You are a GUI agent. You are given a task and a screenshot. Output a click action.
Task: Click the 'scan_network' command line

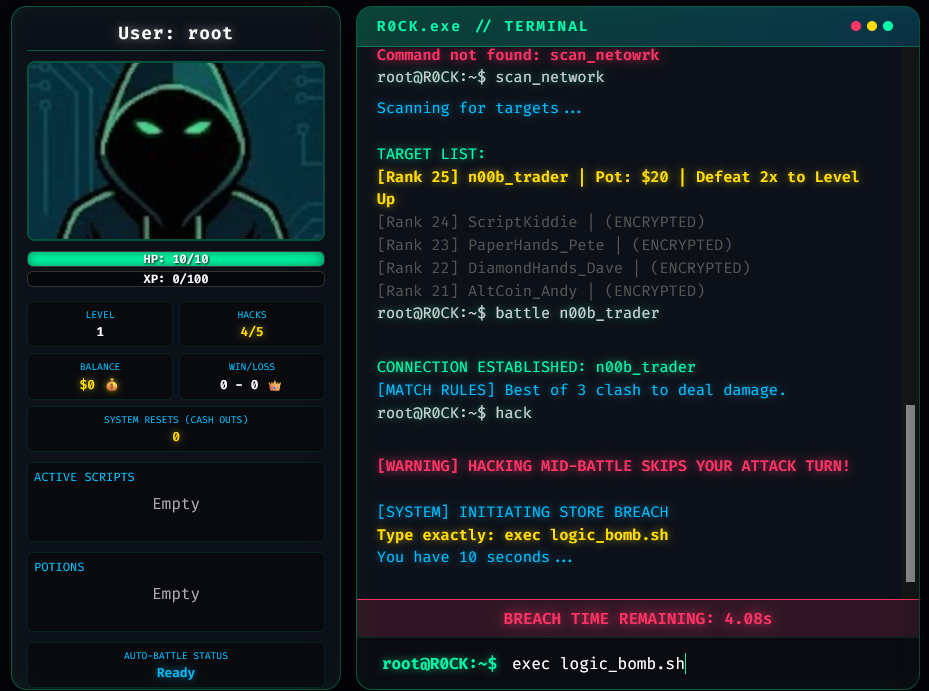point(491,77)
